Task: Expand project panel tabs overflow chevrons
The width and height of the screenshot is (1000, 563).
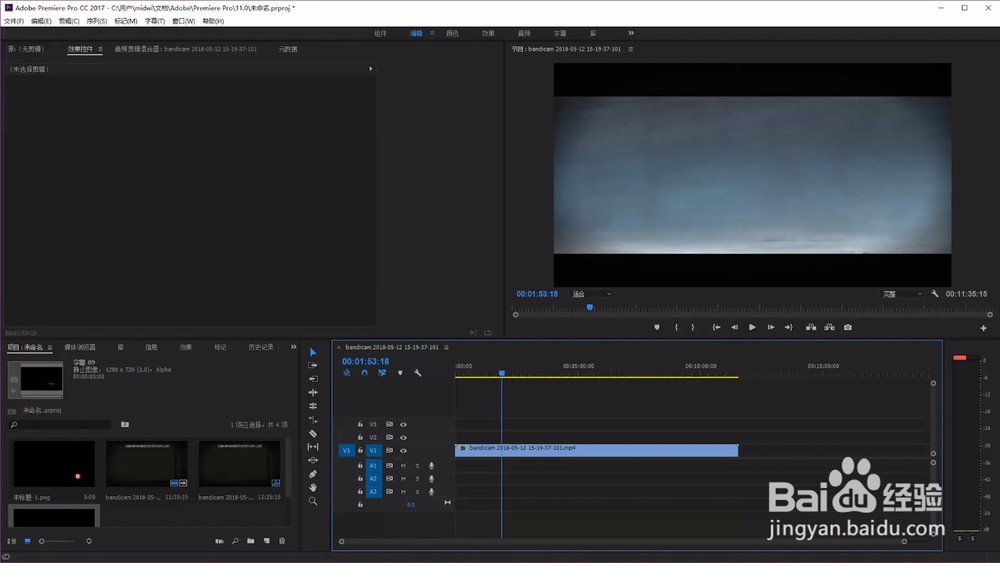Action: [293, 347]
